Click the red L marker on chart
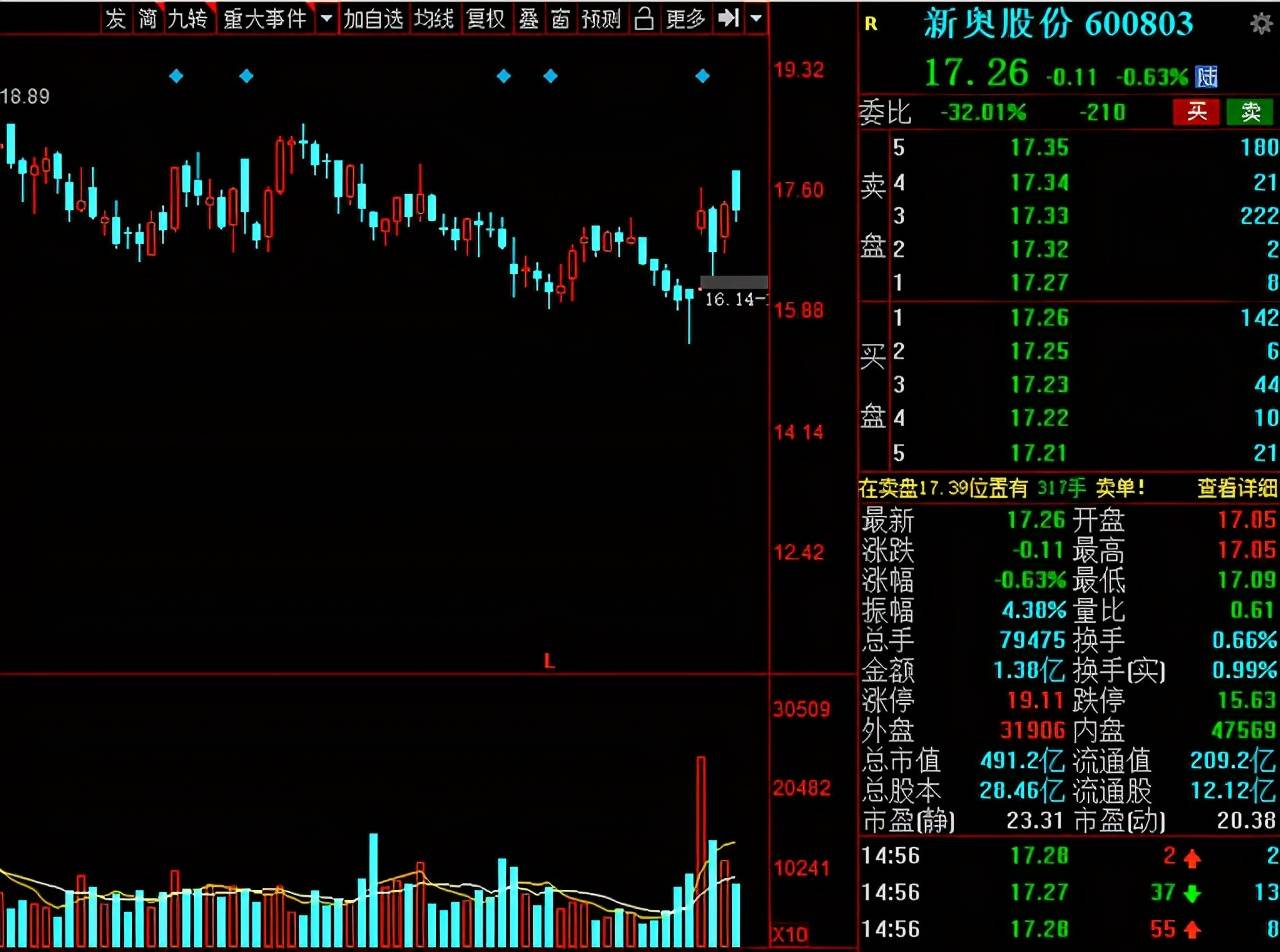1280x952 pixels. [549, 661]
